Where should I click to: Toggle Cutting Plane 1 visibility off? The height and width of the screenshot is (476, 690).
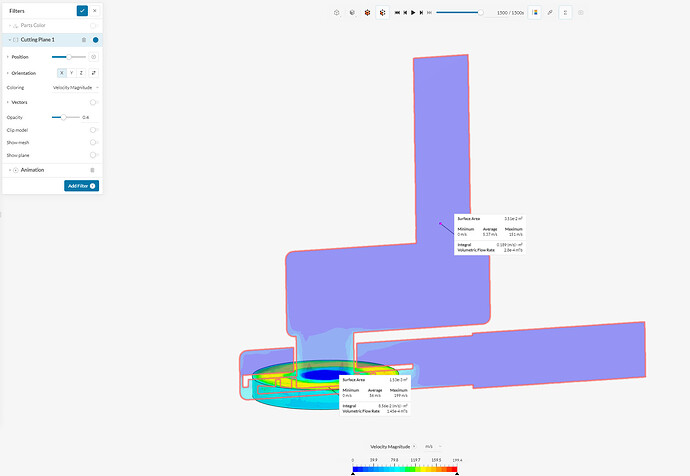(x=95, y=40)
